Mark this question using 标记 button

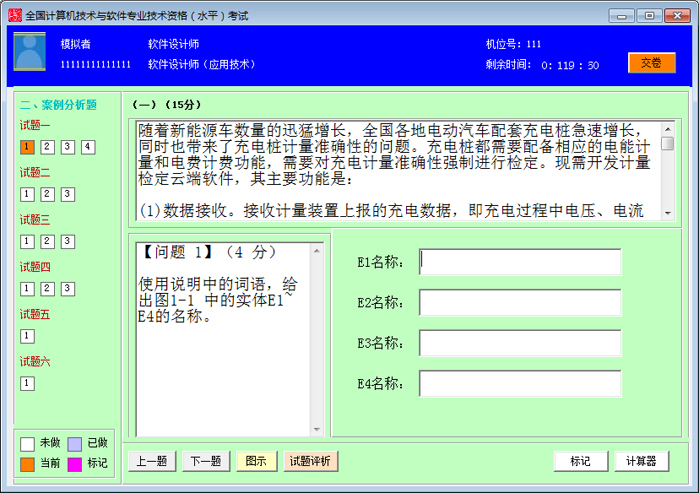(x=580, y=461)
